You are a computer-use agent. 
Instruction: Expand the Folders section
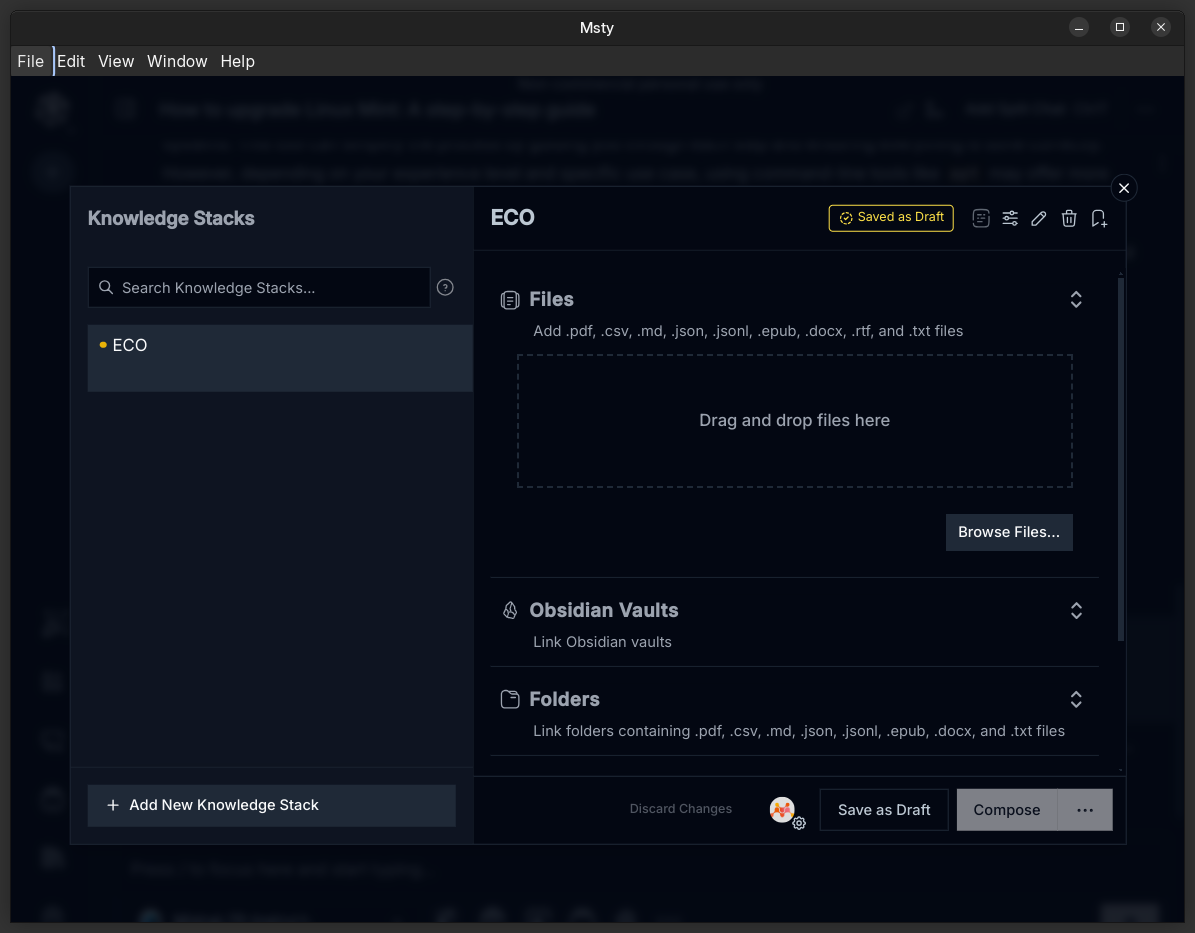[1076, 699]
